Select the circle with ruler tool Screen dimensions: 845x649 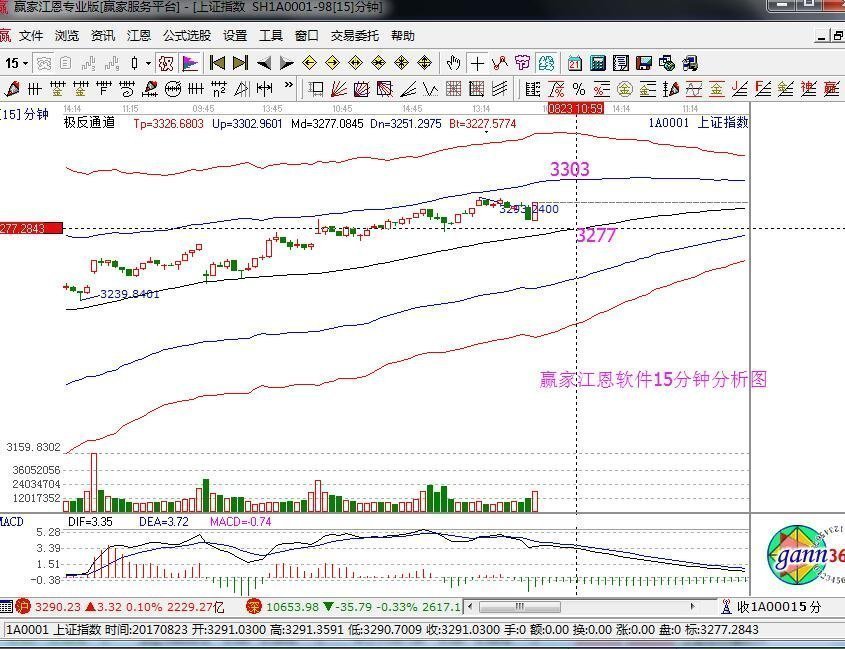(173, 89)
